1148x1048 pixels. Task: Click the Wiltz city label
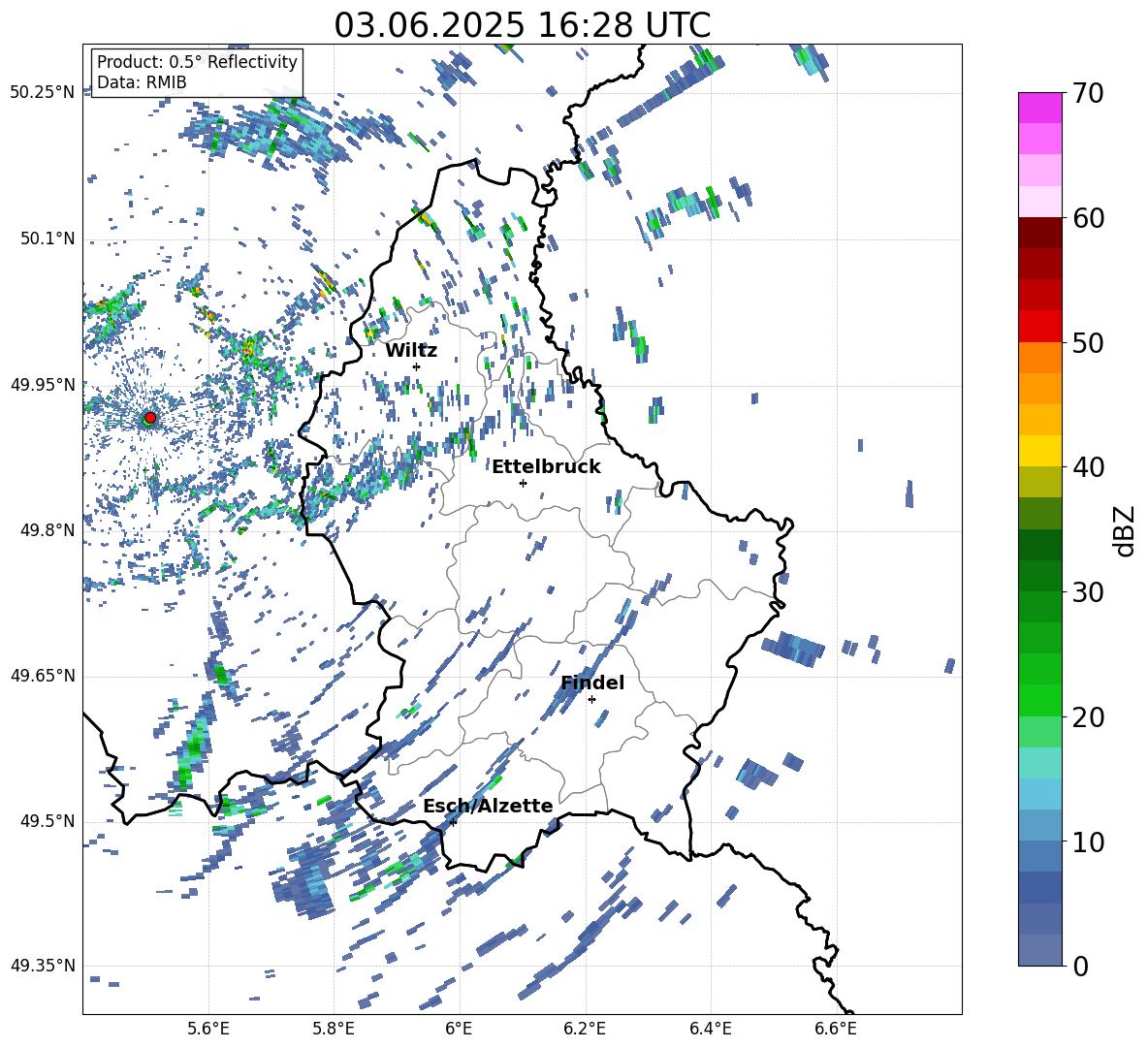411,351
